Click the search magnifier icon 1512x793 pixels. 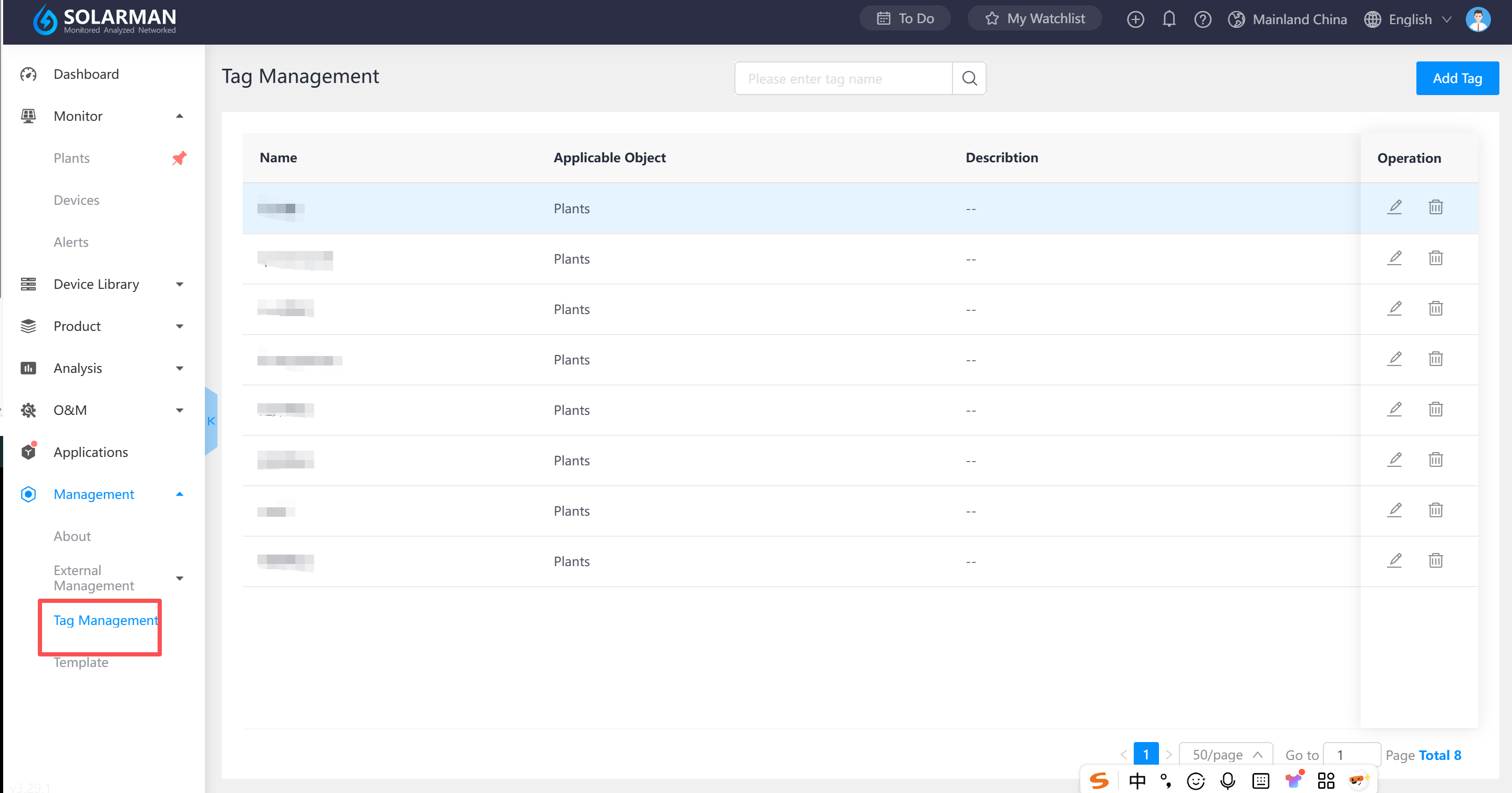(969, 78)
